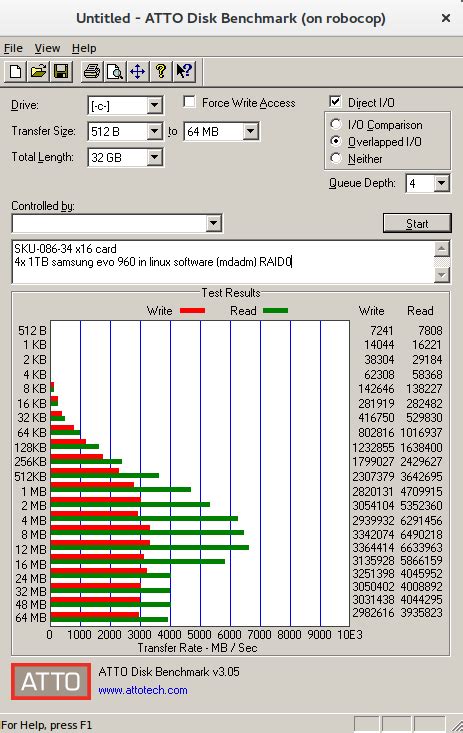Click the ATTO logo
The image size is (463, 733).
pos(51,681)
